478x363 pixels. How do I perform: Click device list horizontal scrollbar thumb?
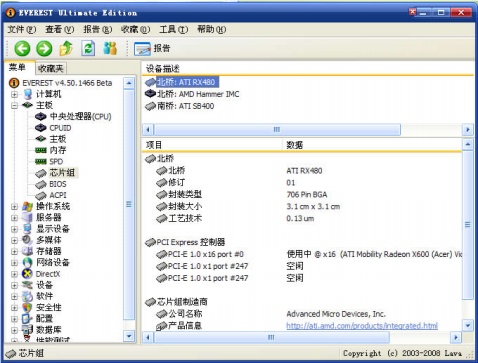pyautogui.click(x=277, y=129)
